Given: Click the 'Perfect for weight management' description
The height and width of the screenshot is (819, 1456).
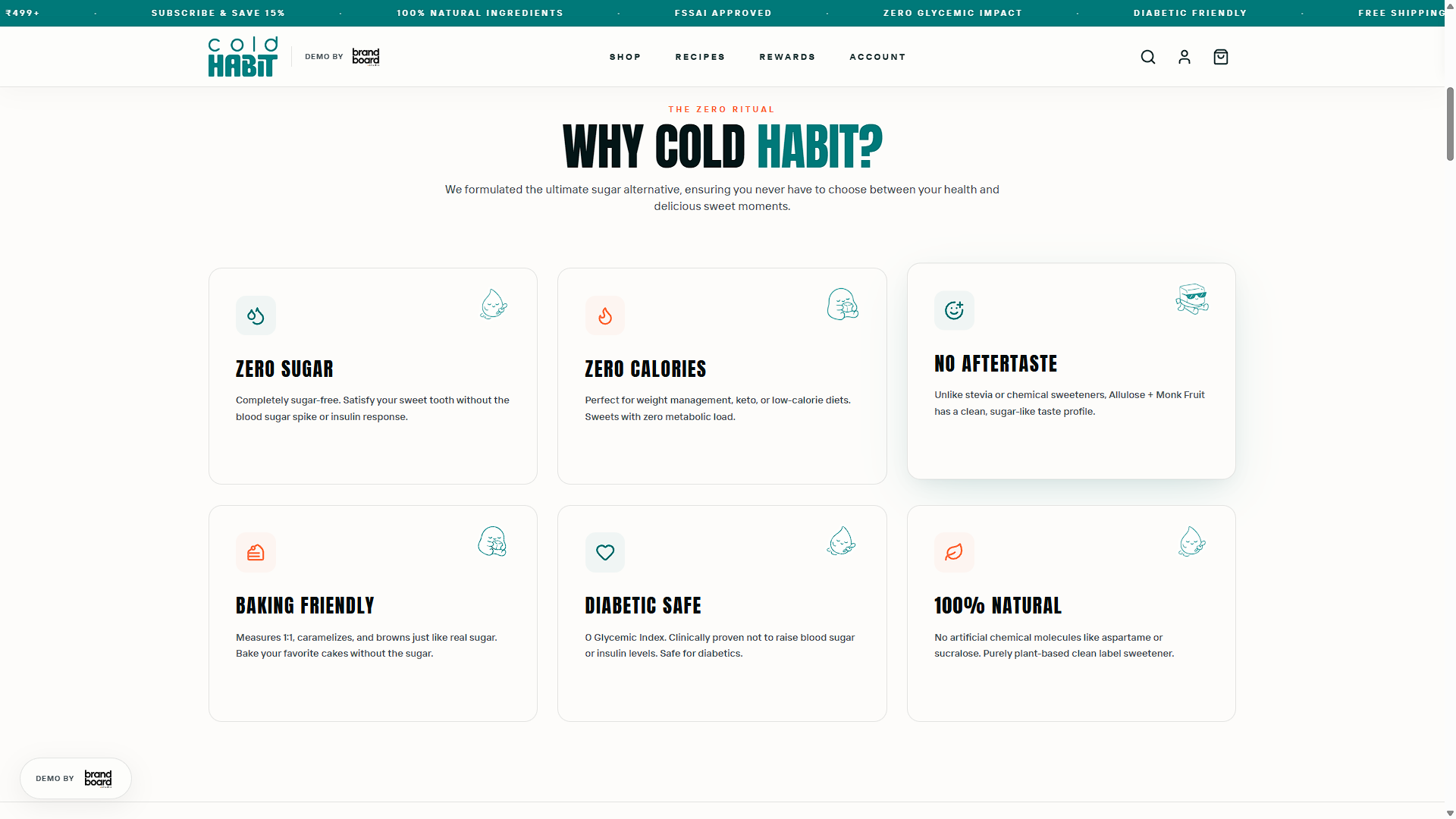Looking at the screenshot, I should 717,408.
